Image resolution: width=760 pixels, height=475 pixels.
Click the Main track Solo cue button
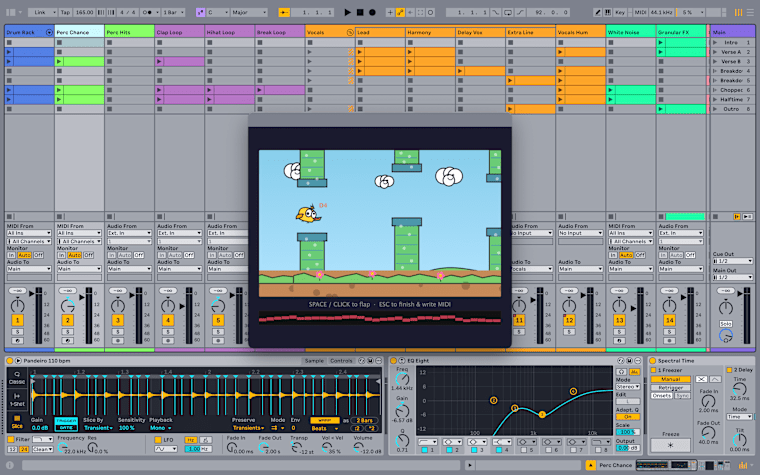pos(726,324)
